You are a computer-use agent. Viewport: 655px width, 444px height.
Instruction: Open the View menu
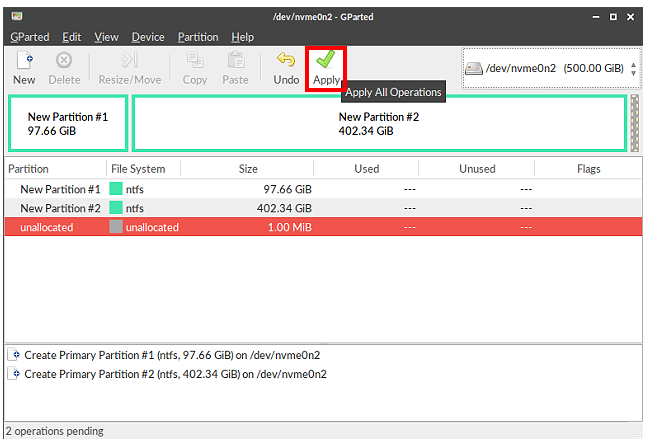click(106, 37)
